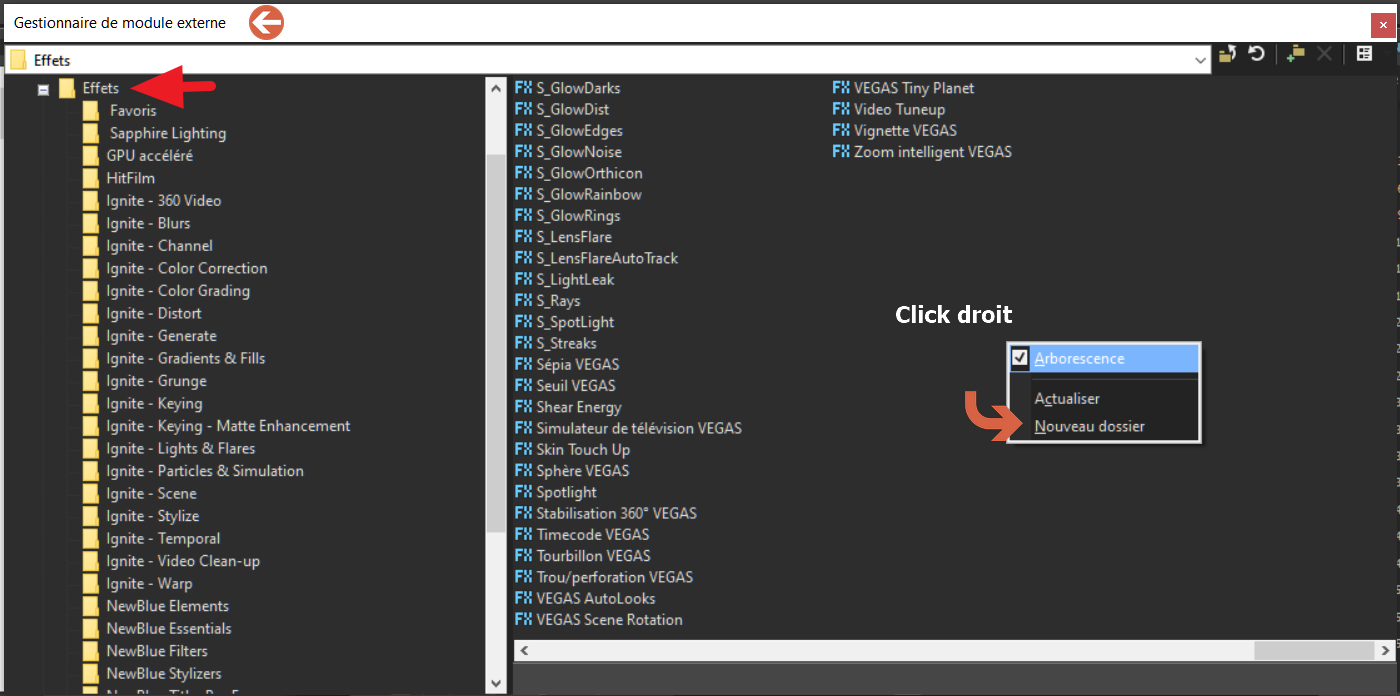Image resolution: width=1400 pixels, height=696 pixels.
Task: Collapse the Effets tree node
Action: 43,89
